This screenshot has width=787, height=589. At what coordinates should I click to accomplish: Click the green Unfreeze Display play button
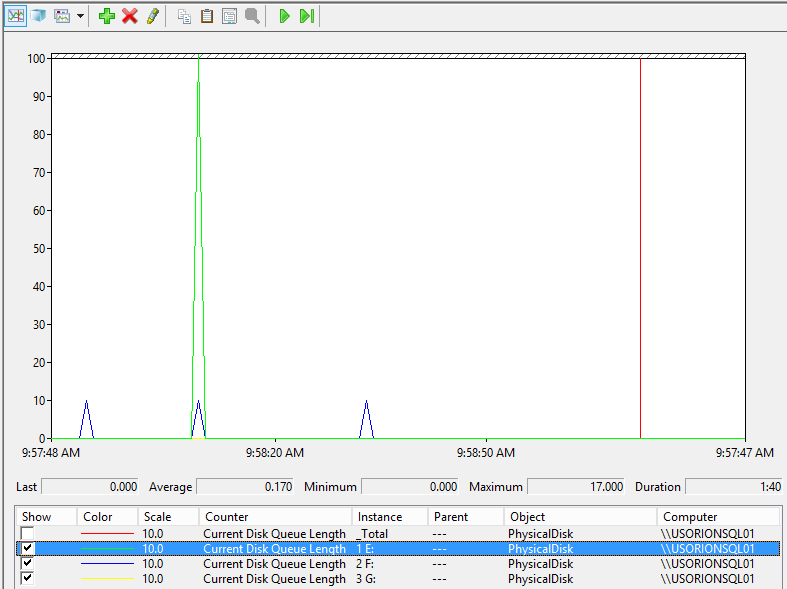point(284,16)
